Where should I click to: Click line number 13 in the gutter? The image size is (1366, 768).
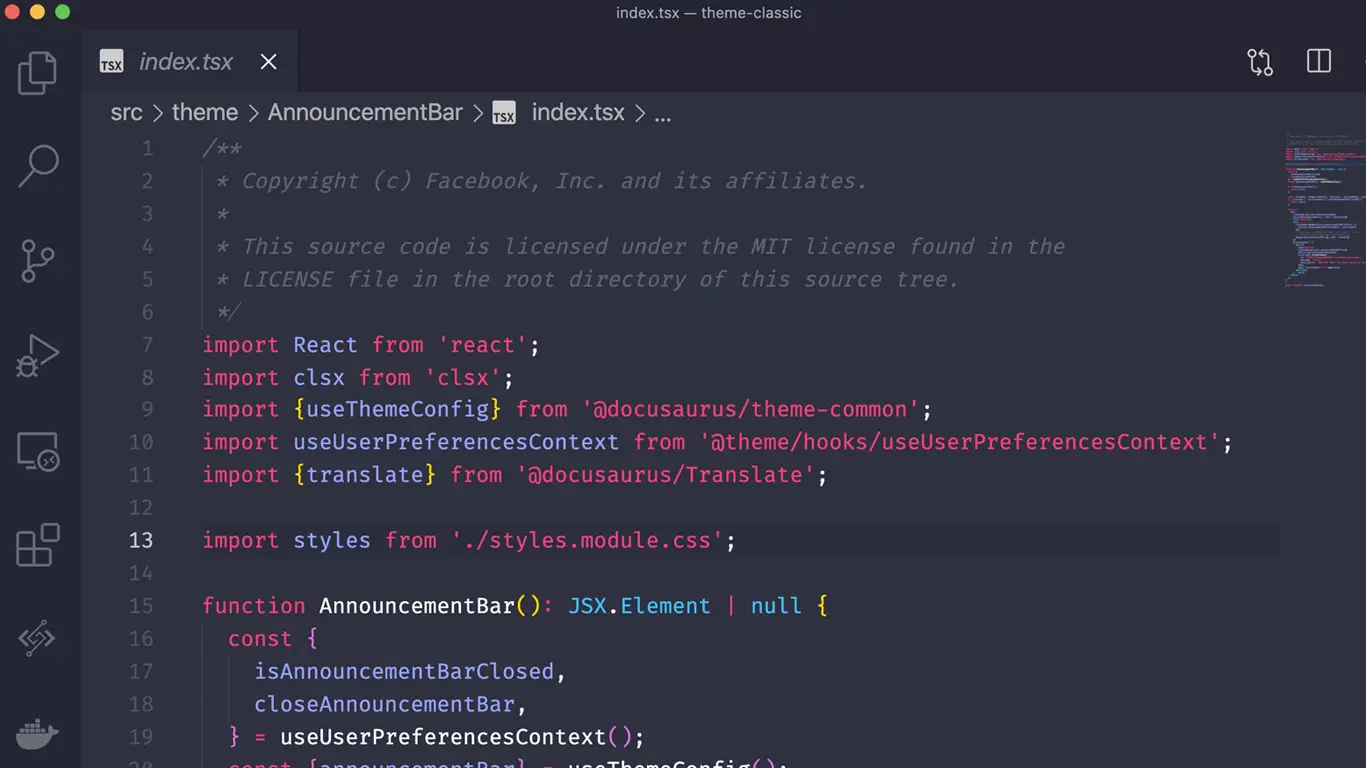tap(141, 541)
